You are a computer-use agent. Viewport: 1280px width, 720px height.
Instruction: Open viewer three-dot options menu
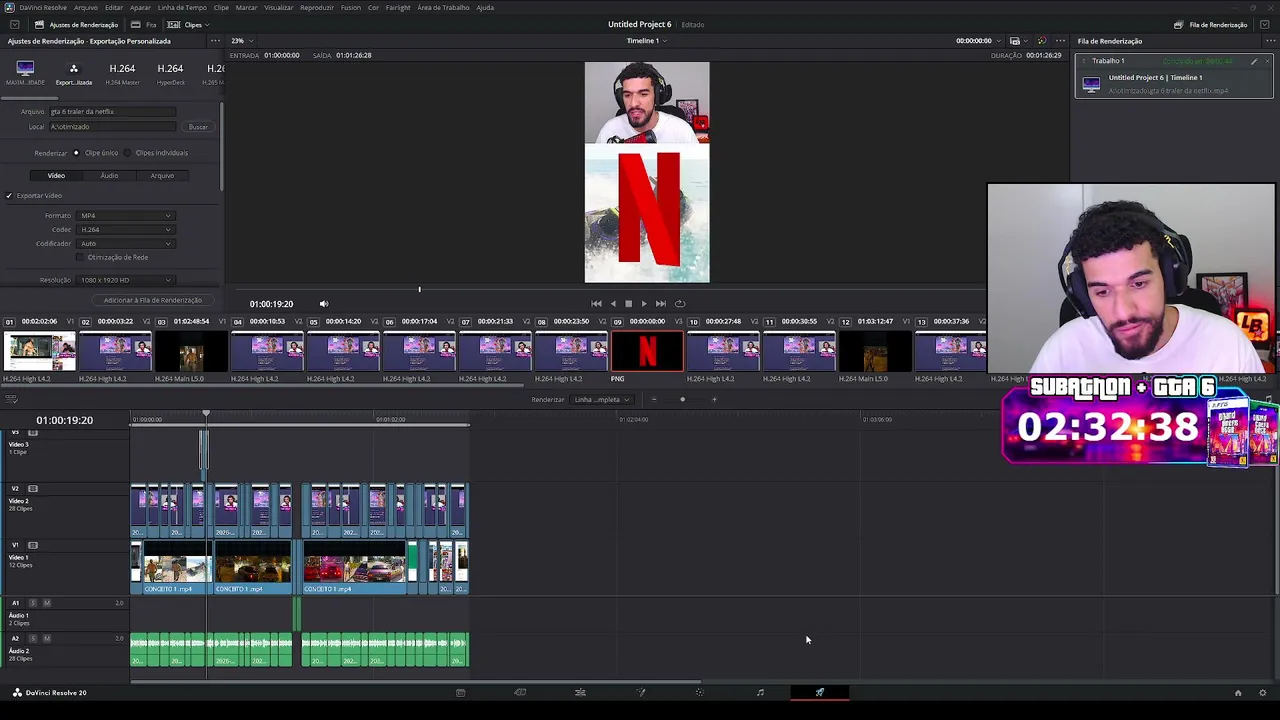point(1060,41)
